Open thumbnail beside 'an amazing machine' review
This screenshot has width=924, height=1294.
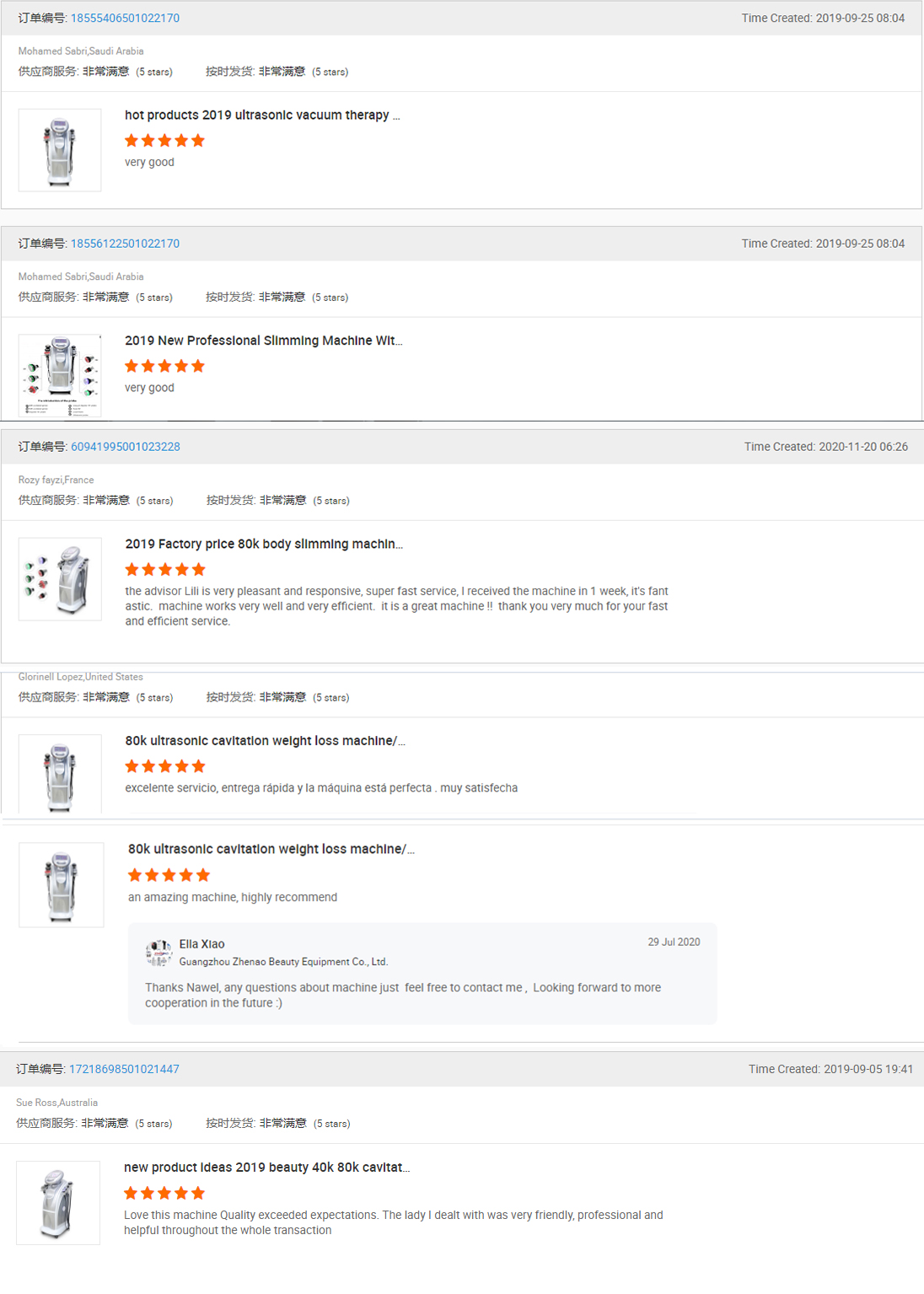tap(62, 885)
